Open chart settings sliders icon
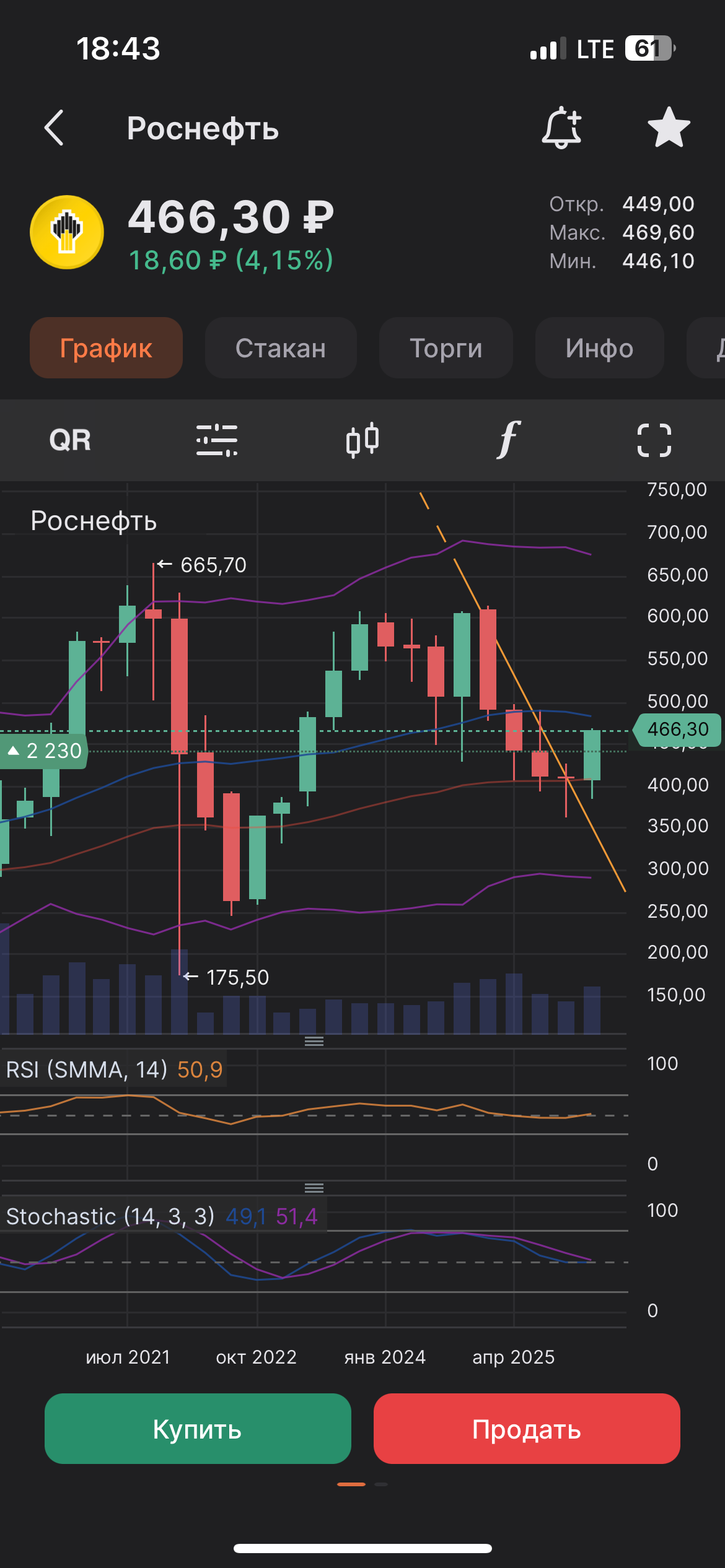725x1568 pixels. tap(216, 440)
